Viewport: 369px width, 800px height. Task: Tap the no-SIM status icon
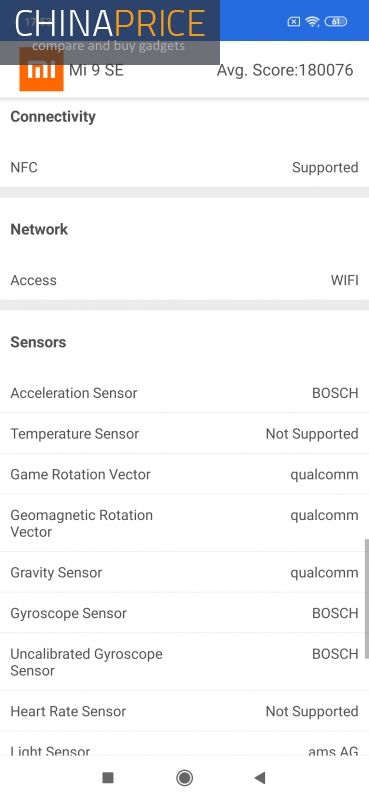tap(293, 21)
